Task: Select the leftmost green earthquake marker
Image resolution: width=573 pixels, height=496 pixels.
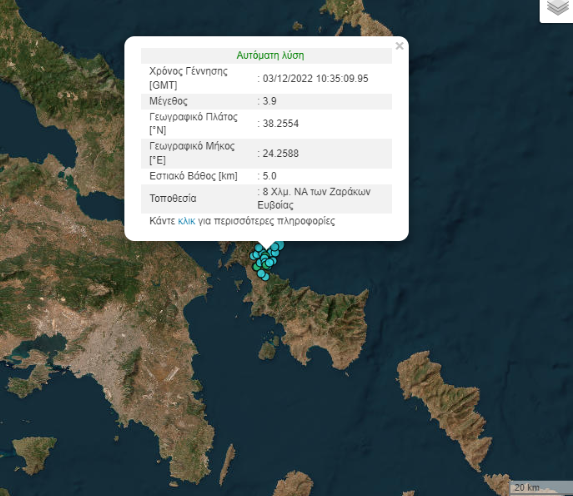Action: [256, 267]
